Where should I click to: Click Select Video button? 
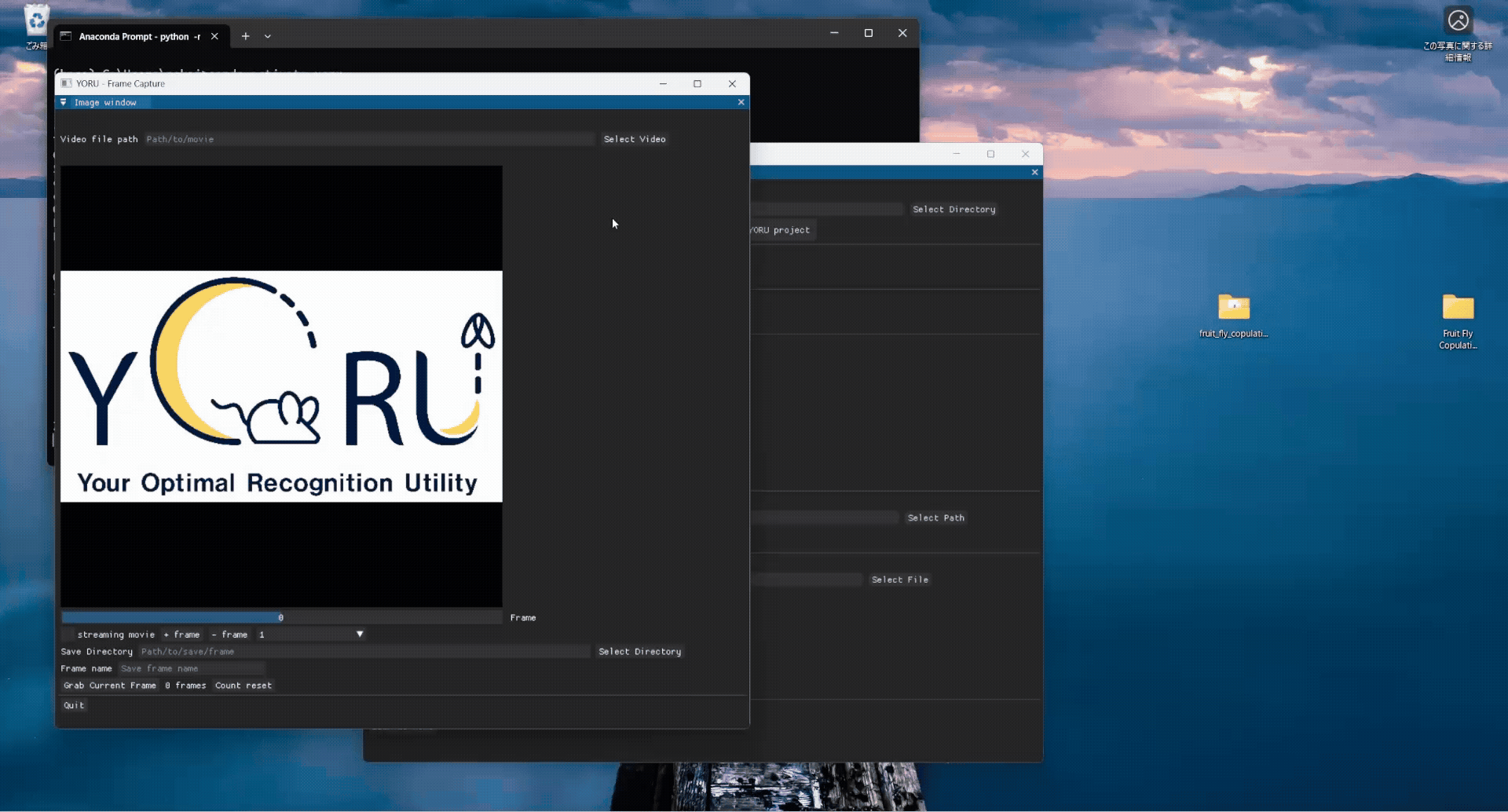[634, 139]
